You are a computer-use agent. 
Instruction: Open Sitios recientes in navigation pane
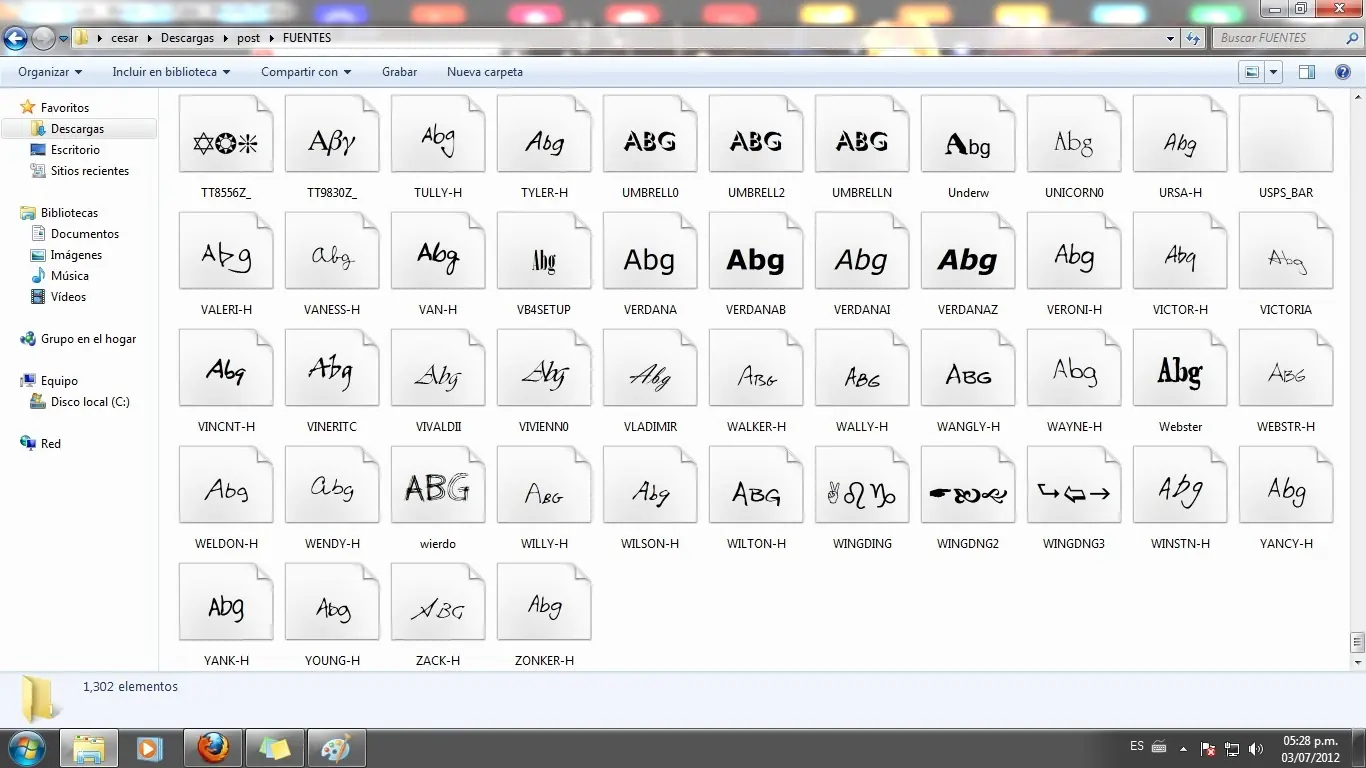pos(90,171)
